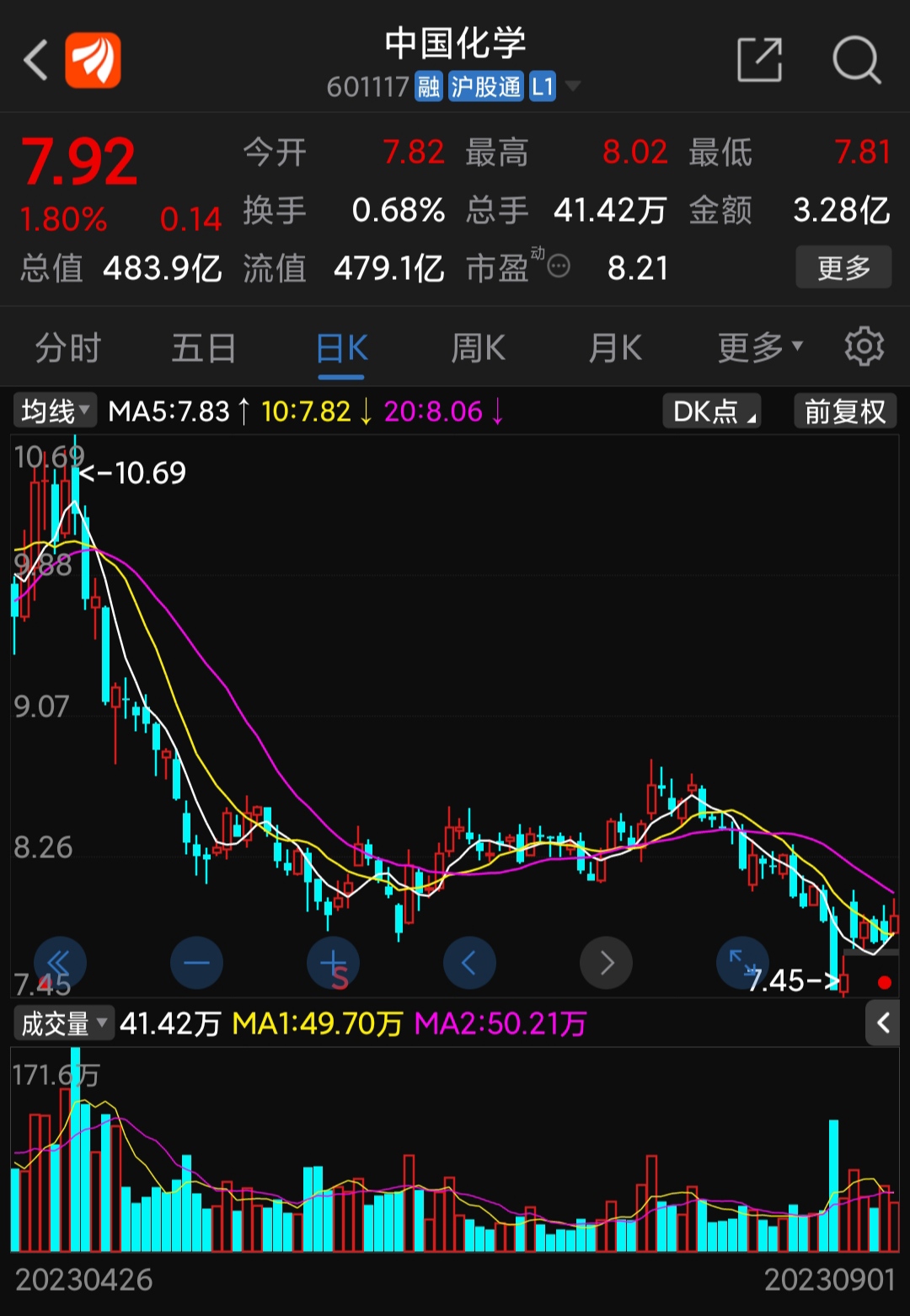Tap the 市盈 info bubble icon
Screen dimensions: 910x1316
pos(559,267)
